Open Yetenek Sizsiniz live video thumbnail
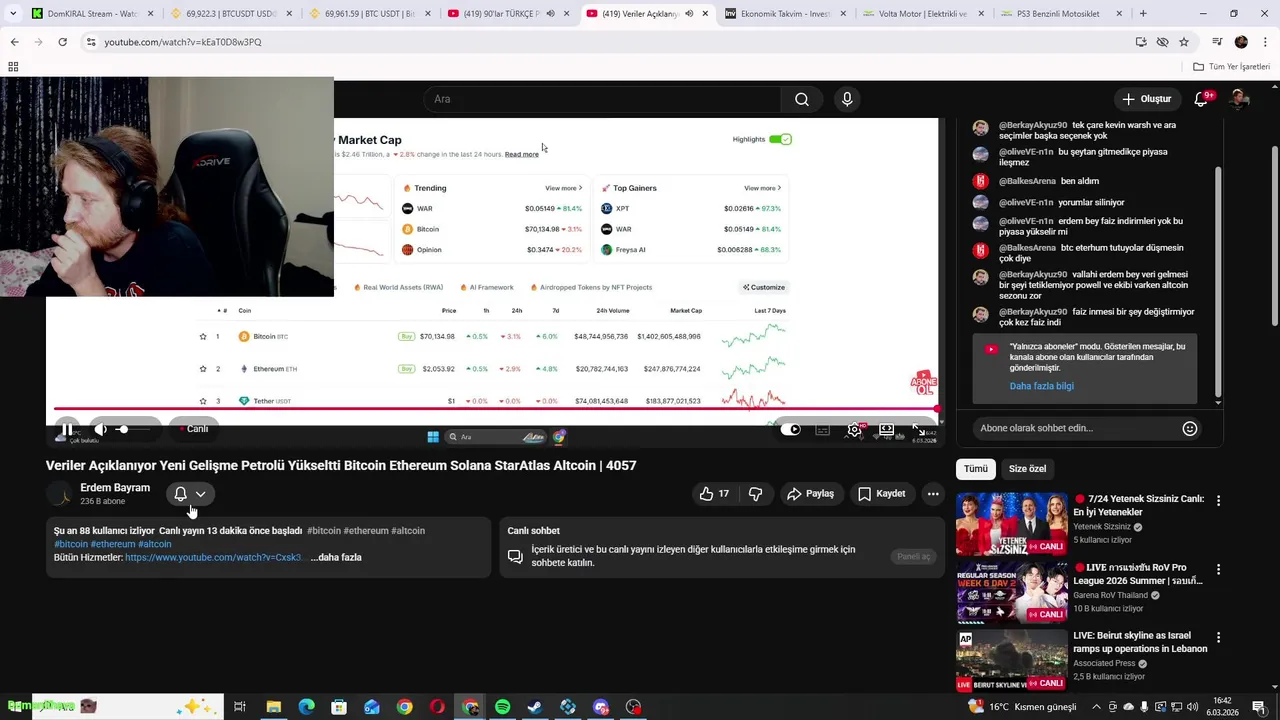 tap(1011, 524)
